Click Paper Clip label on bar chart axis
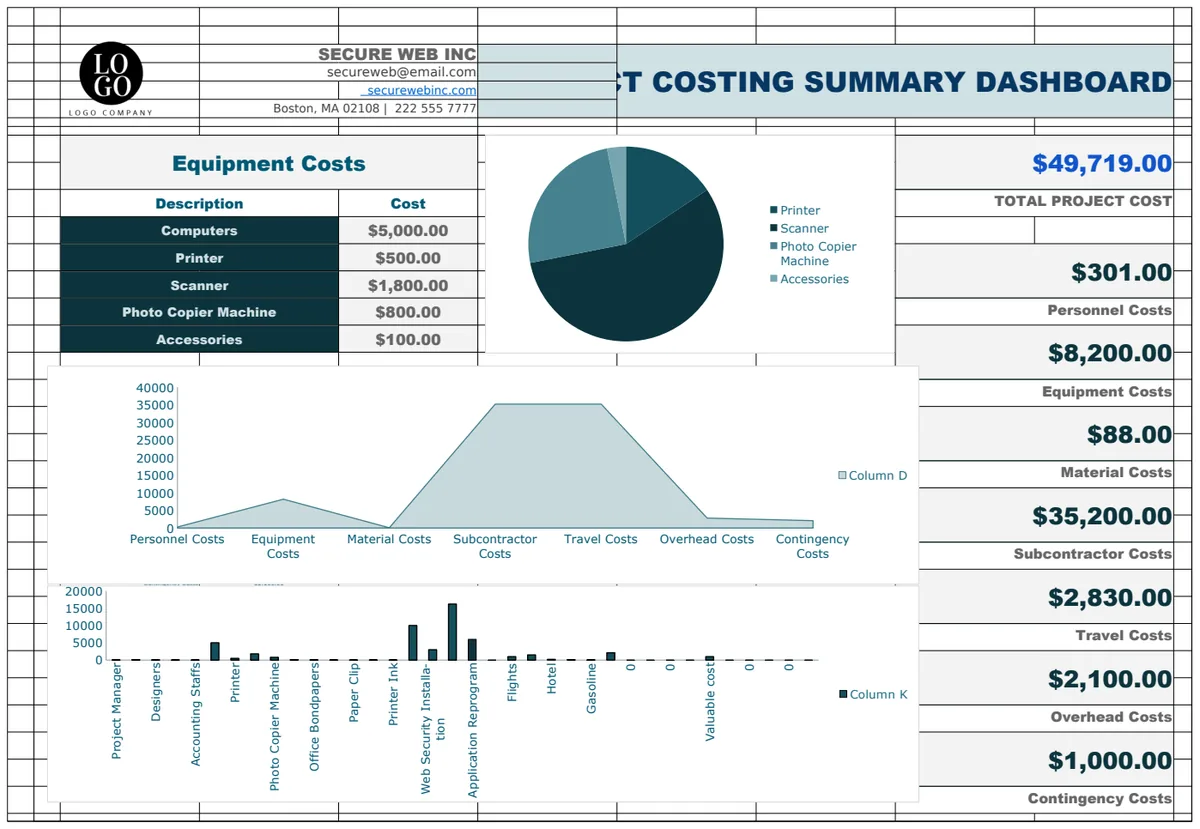Viewport: 1200px width, 829px height. pos(354,692)
